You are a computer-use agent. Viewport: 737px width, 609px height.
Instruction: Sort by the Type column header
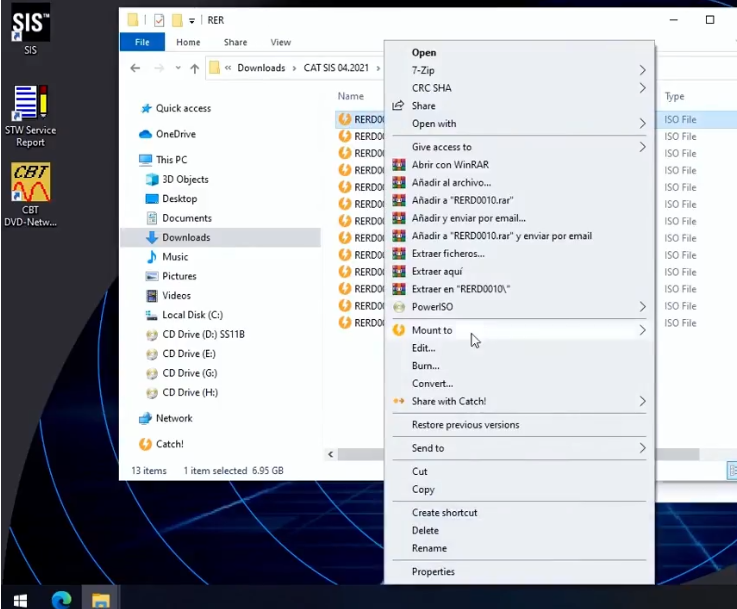674,97
